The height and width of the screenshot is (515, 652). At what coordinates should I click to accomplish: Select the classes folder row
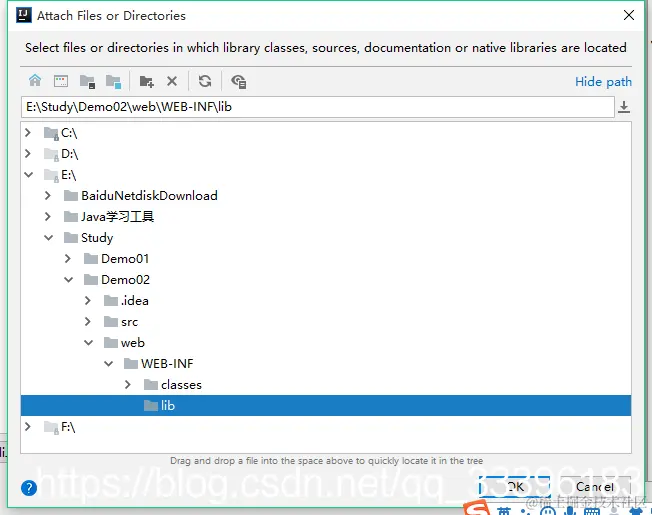click(326, 384)
